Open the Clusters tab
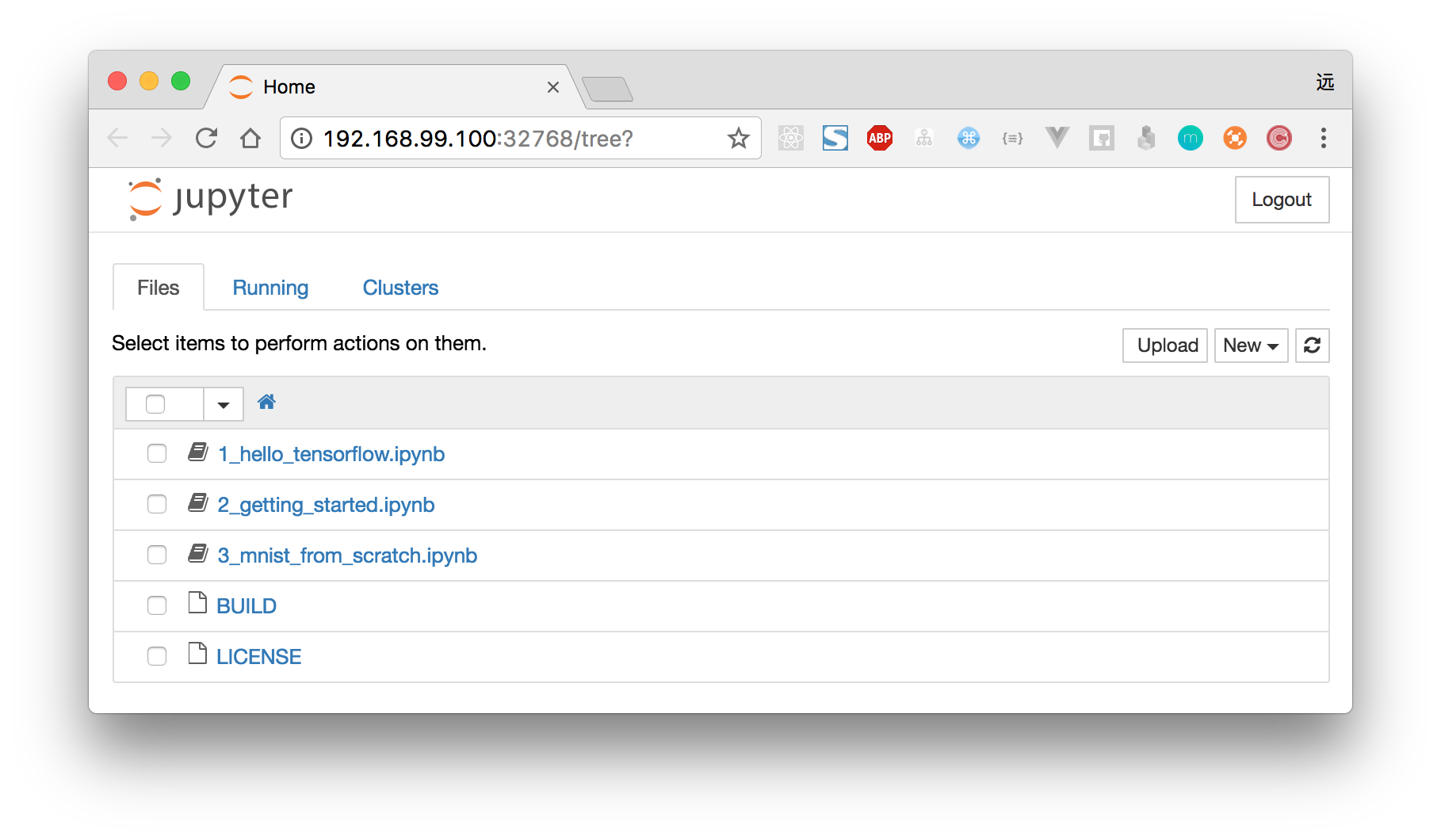Viewport: 1441px width, 840px height. point(400,288)
